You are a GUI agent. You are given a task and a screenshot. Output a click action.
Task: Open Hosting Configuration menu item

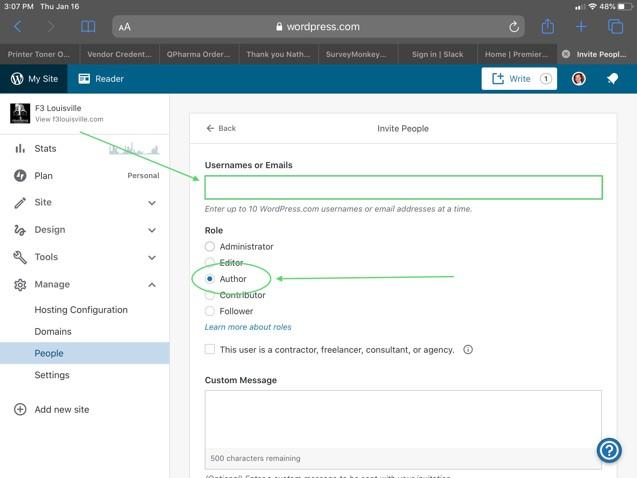(81, 310)
